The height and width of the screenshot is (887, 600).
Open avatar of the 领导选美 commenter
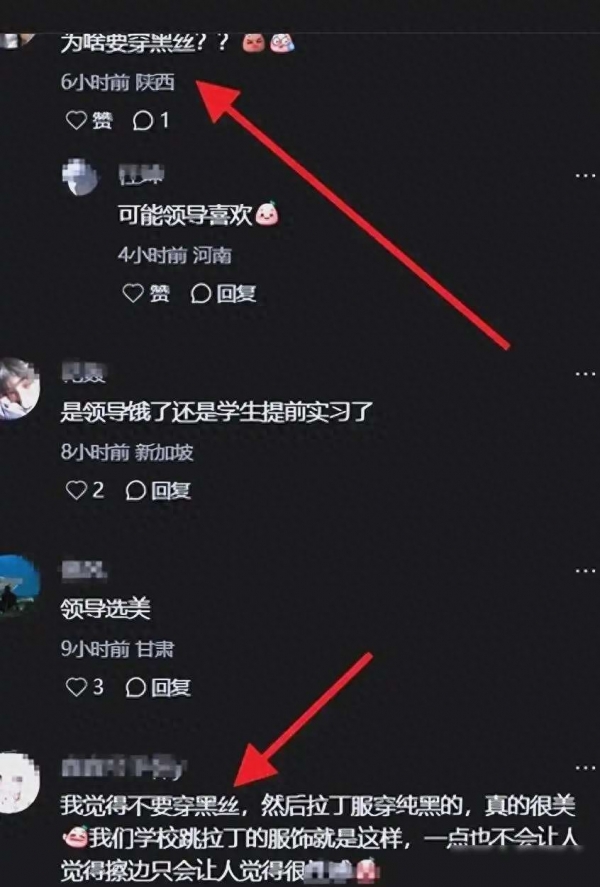click(x=18, y=585)
